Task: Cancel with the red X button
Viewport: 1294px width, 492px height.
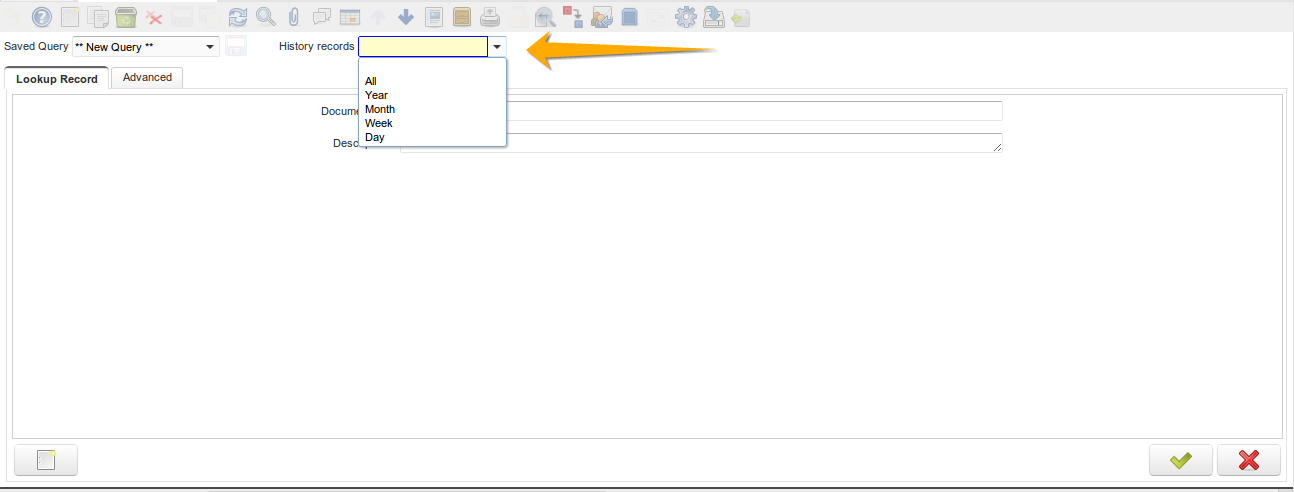Action: (1248, 460)
